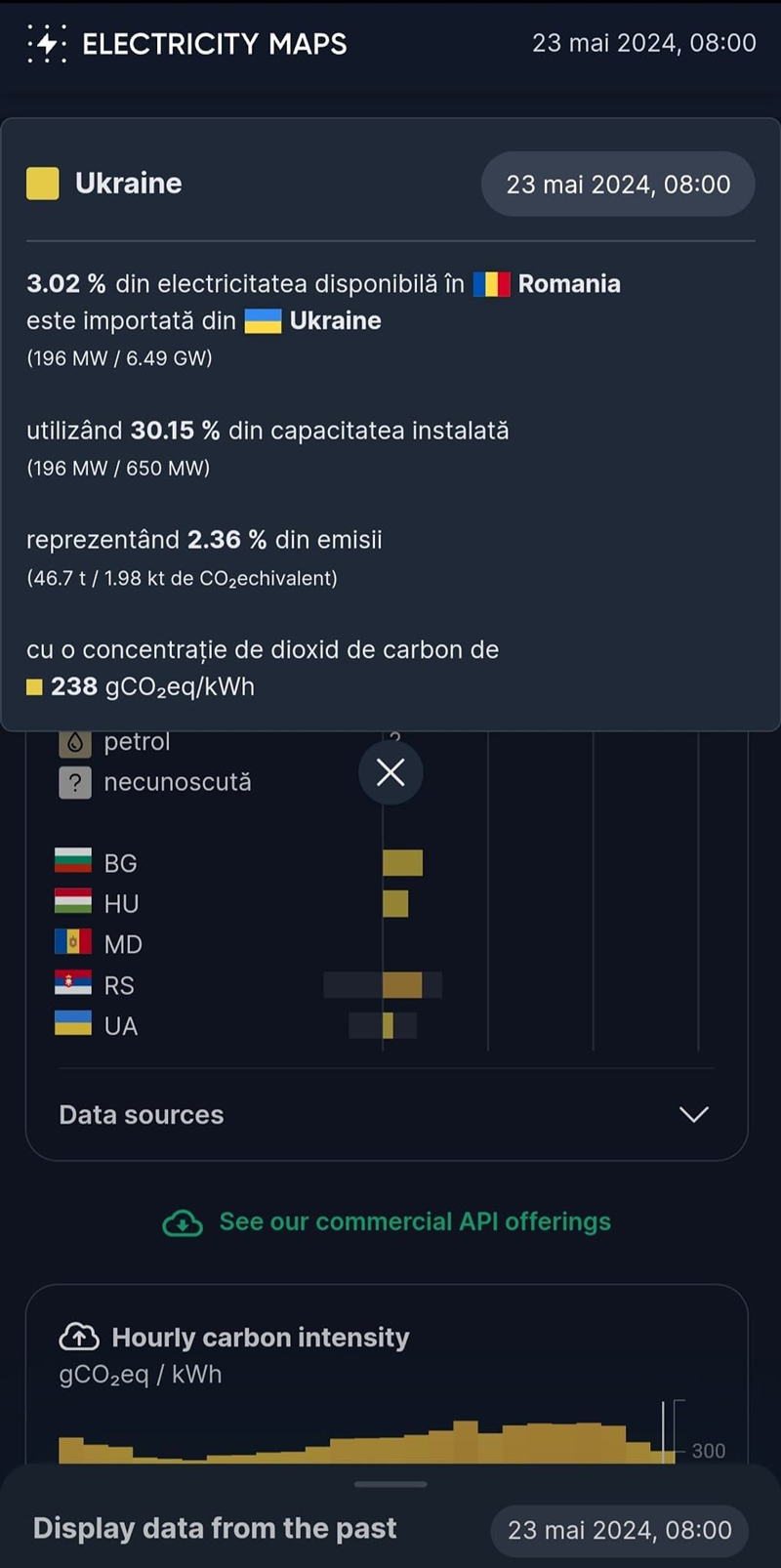The height and width of the screenshot is (1568, 781).
Task: Click the cloud download icon near API offerings
Action: click(183, 1222)
